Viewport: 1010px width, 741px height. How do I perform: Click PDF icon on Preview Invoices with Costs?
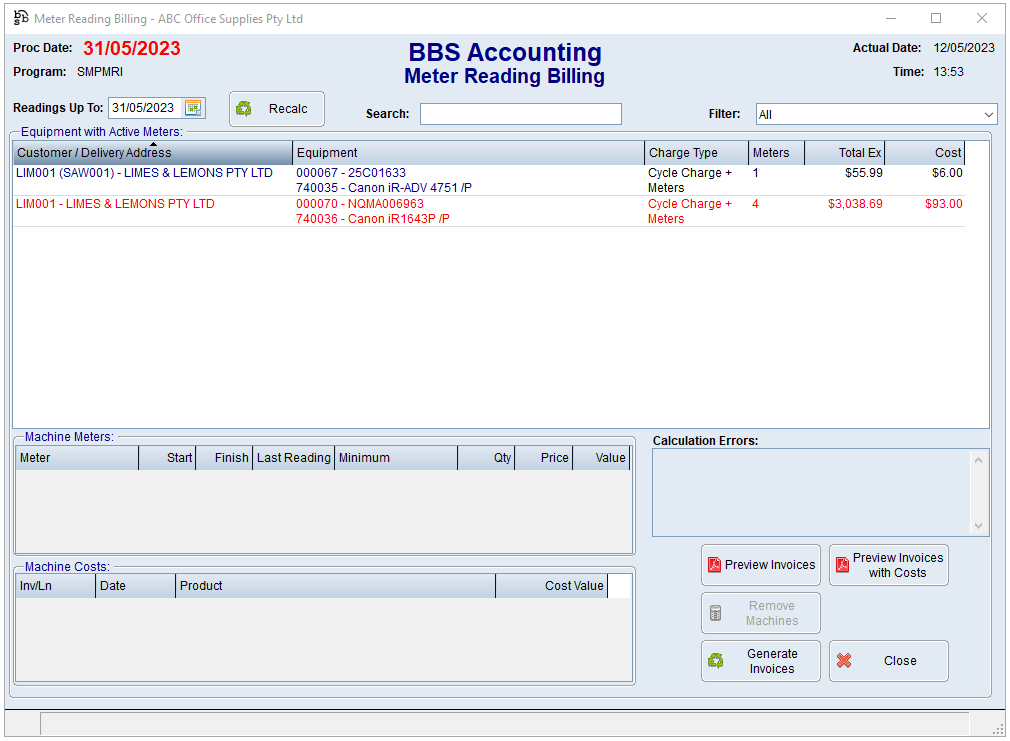(843, 565)
